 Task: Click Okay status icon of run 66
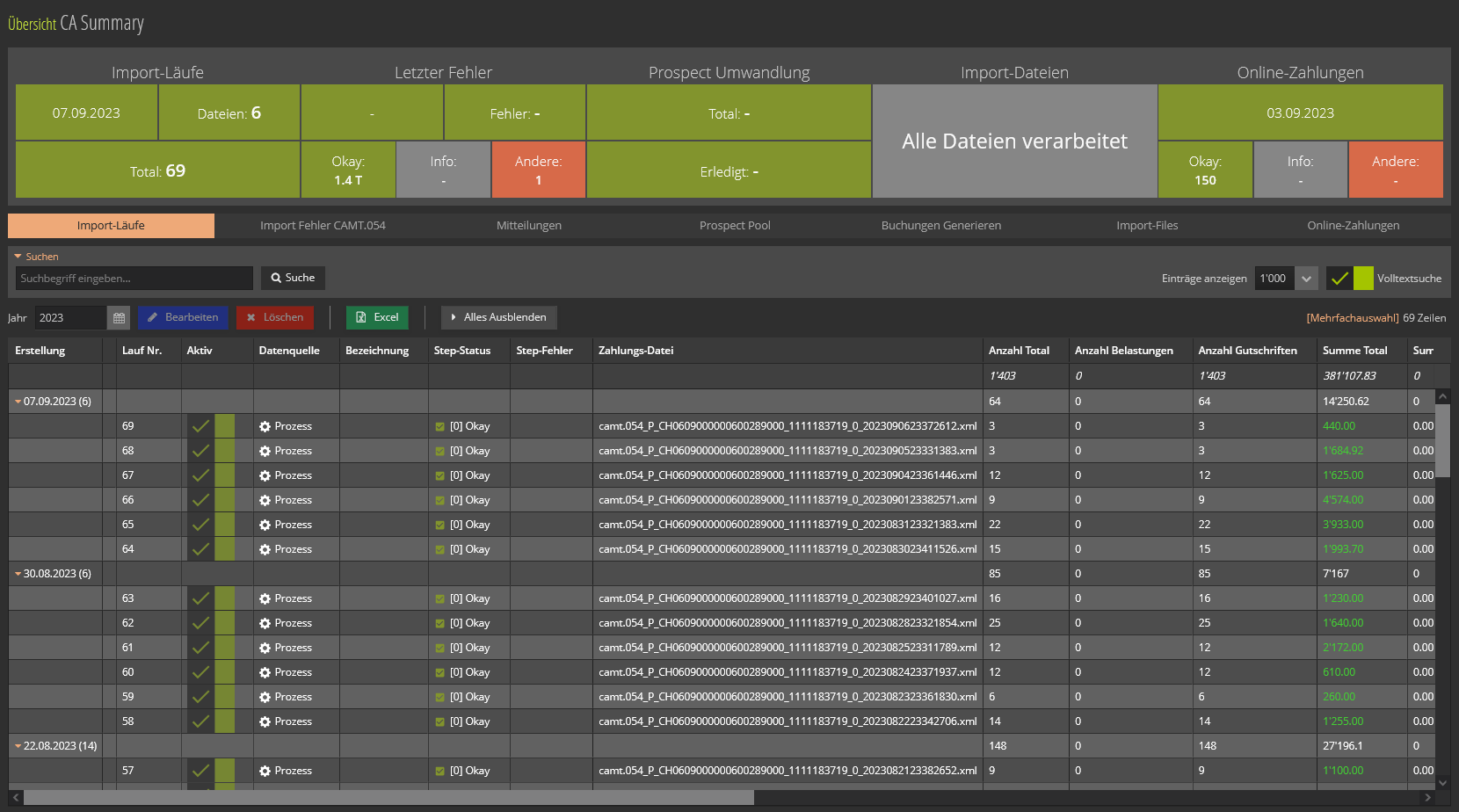point(440,500)
